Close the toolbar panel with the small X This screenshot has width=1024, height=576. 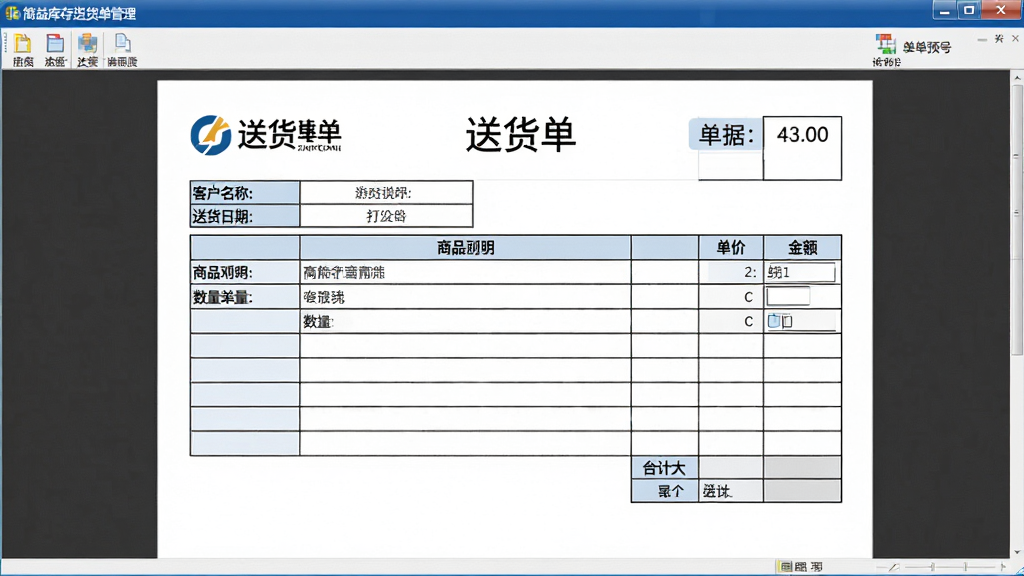point(1015,39)
